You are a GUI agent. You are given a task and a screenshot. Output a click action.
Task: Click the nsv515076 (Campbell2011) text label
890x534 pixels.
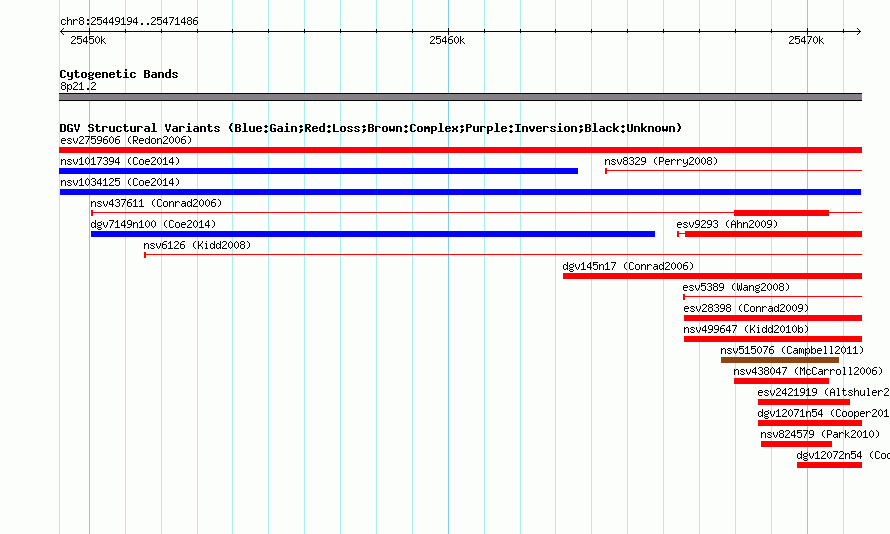[792, 350]
